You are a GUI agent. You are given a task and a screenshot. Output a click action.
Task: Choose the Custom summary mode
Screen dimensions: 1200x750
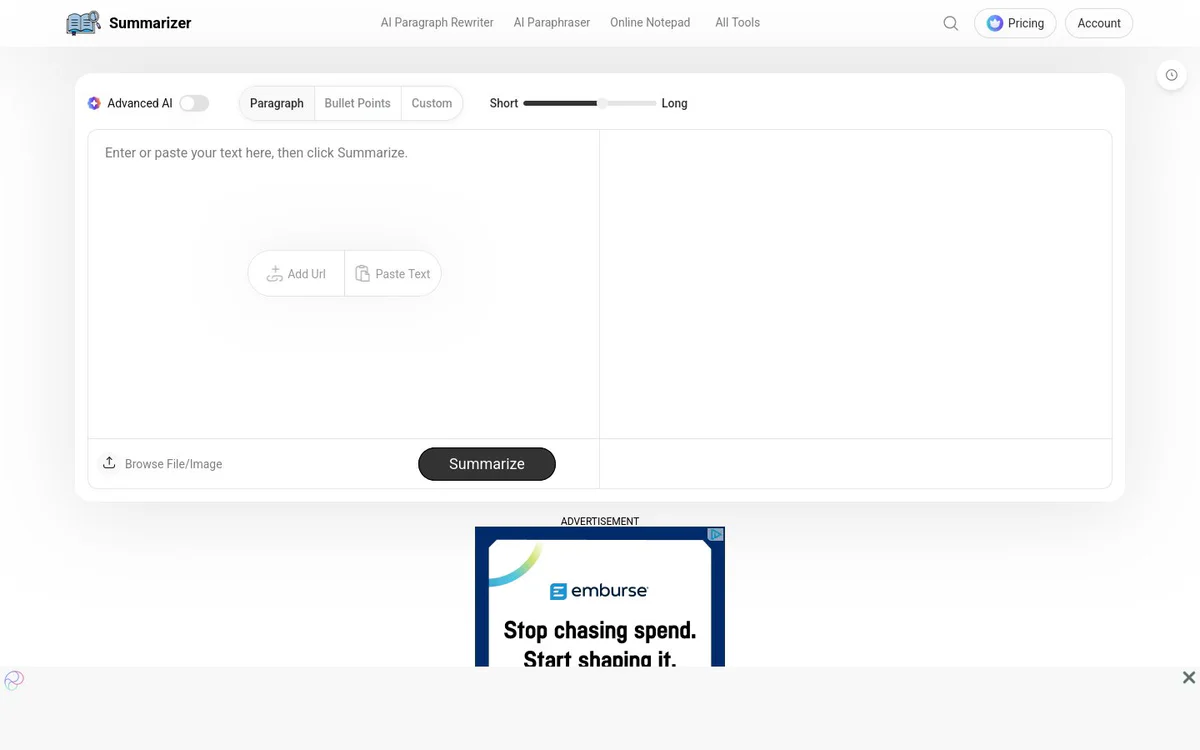tap(432, 103)
